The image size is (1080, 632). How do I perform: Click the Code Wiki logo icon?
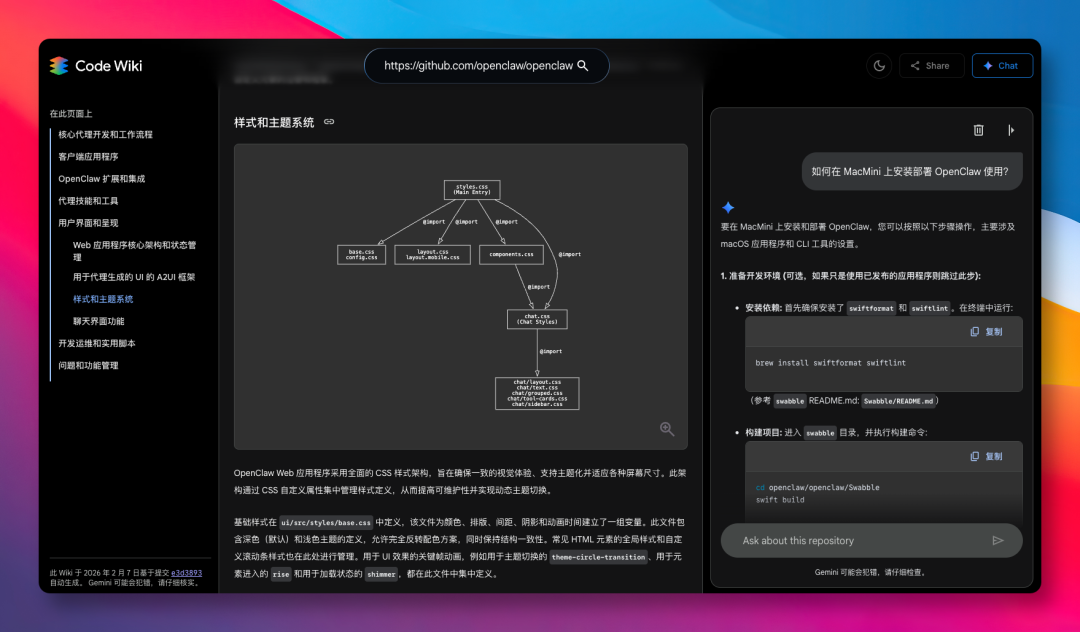pos(59,66)
